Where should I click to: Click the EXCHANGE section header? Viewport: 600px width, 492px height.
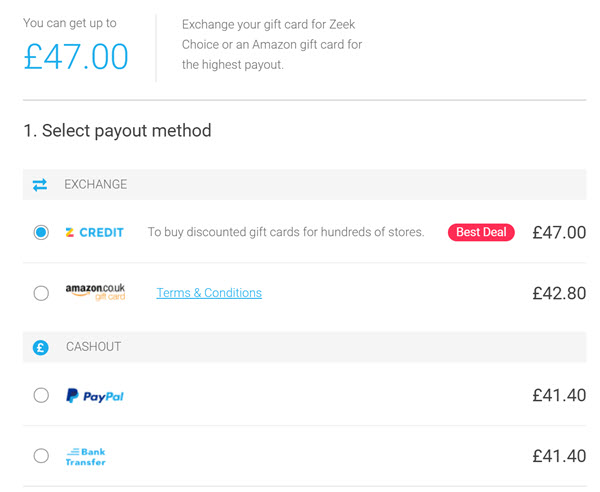point(304,184)
